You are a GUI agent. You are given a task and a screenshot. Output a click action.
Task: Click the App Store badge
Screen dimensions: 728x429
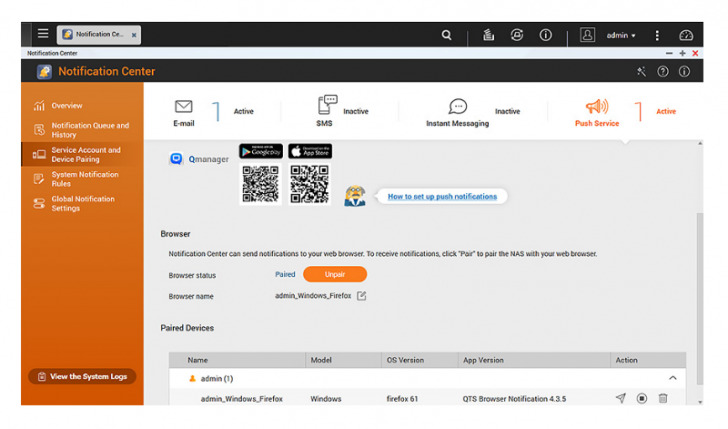[310, 151]
